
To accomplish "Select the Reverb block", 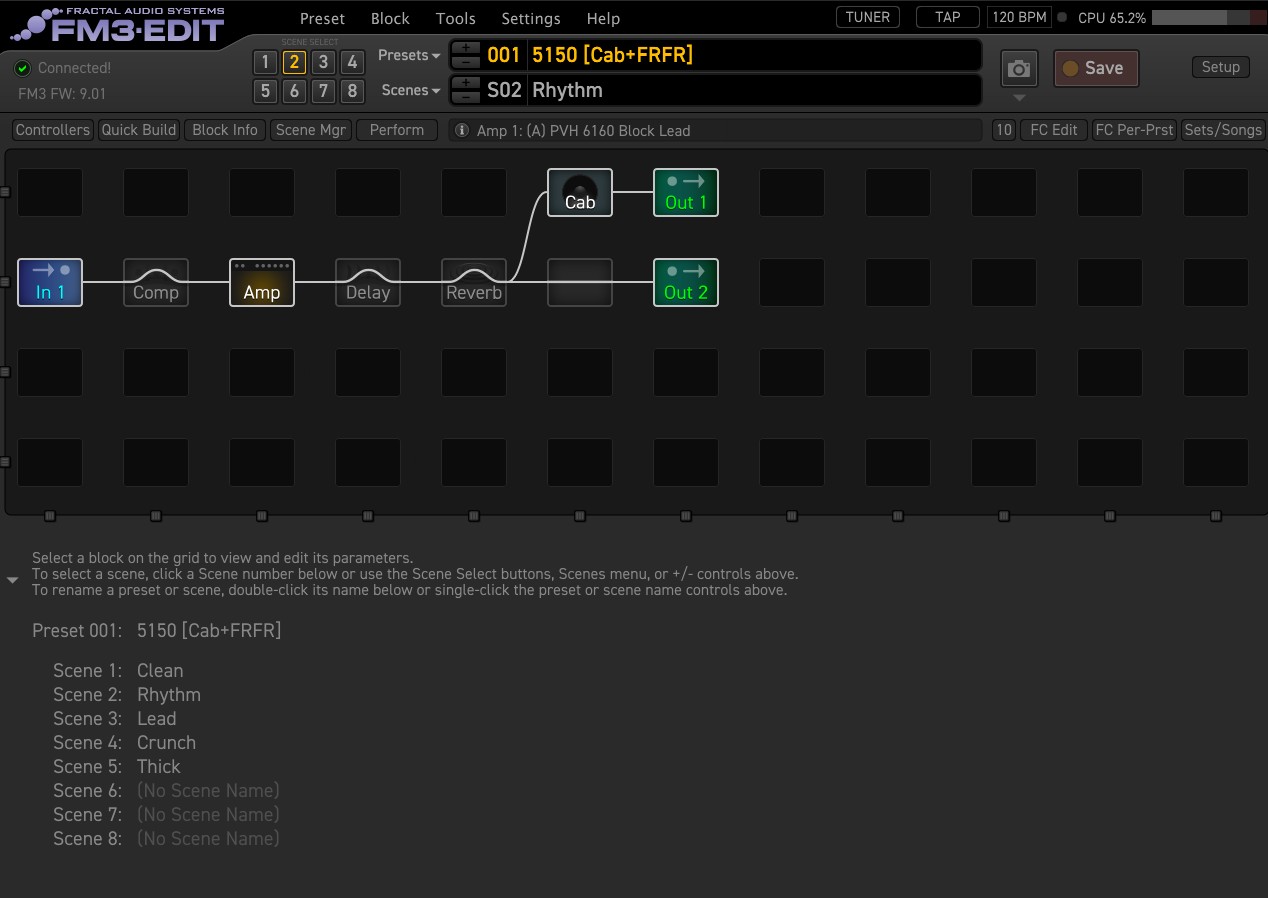I will coord(474,282).
